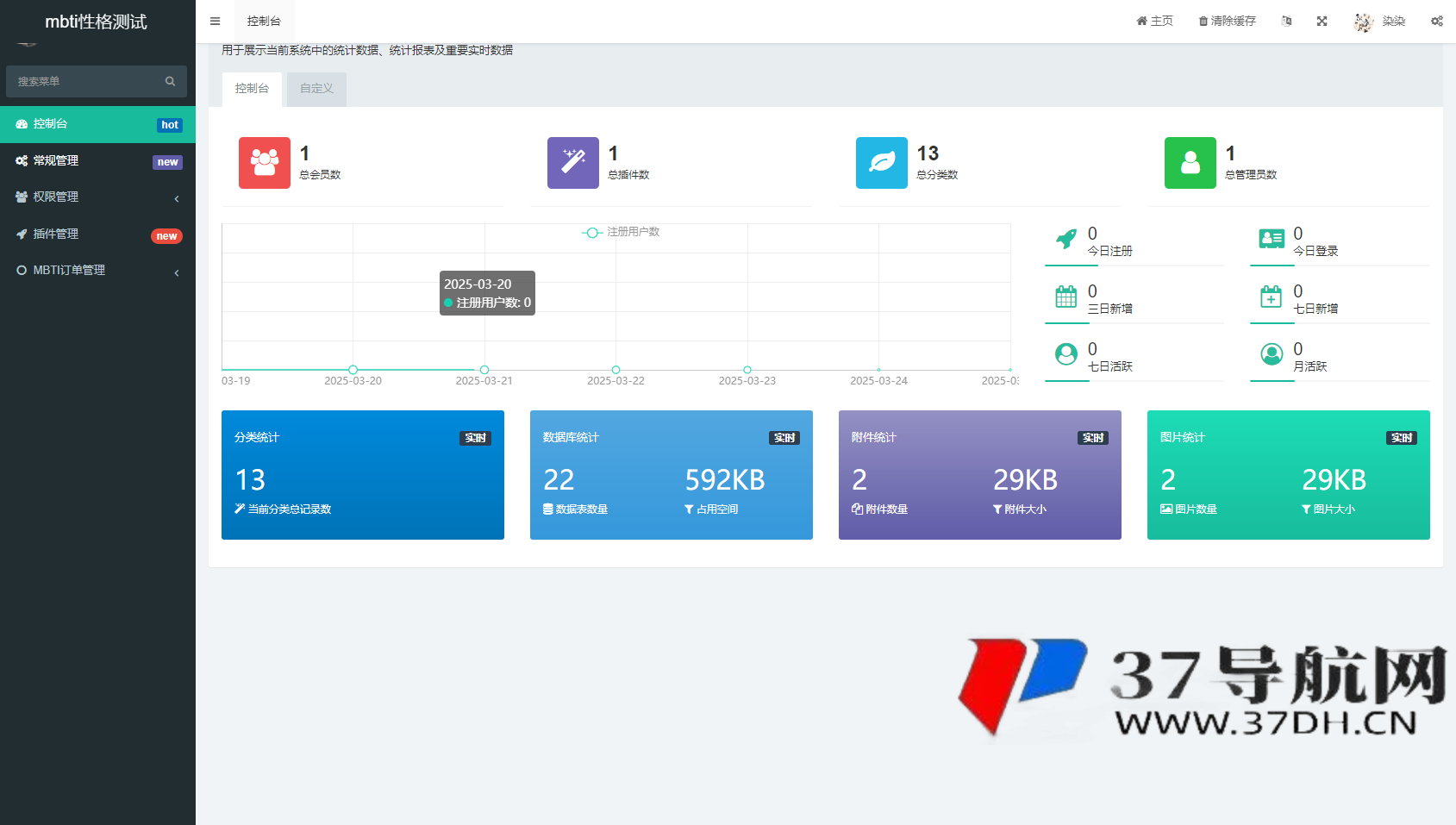Click the red total members icon

click(x=264, y=163)
